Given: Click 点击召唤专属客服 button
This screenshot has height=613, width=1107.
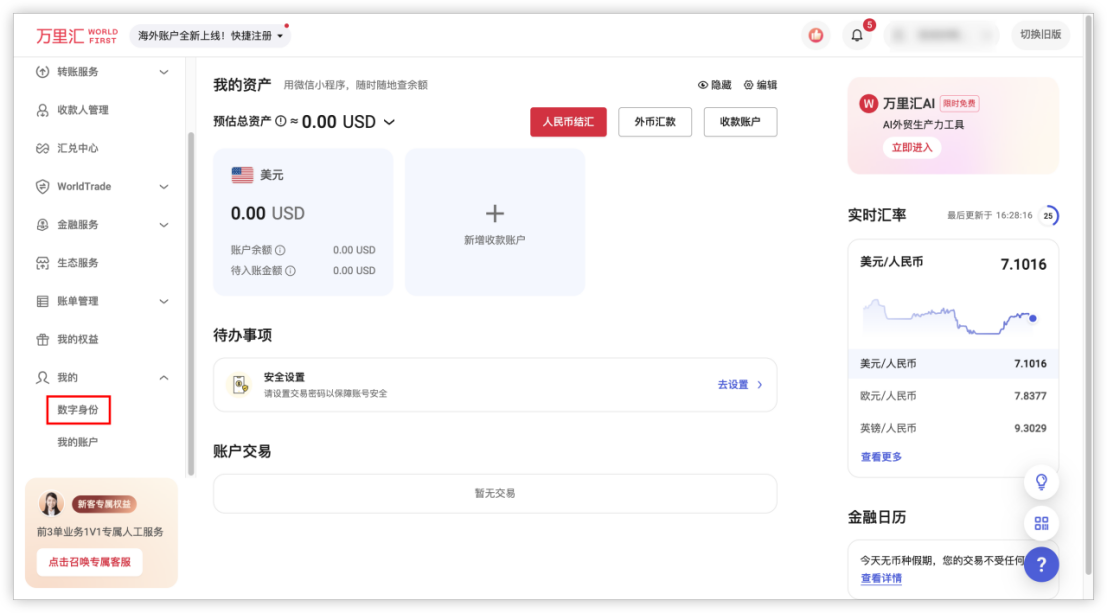Looking at the screenshot, I should (x=90, y=562).
